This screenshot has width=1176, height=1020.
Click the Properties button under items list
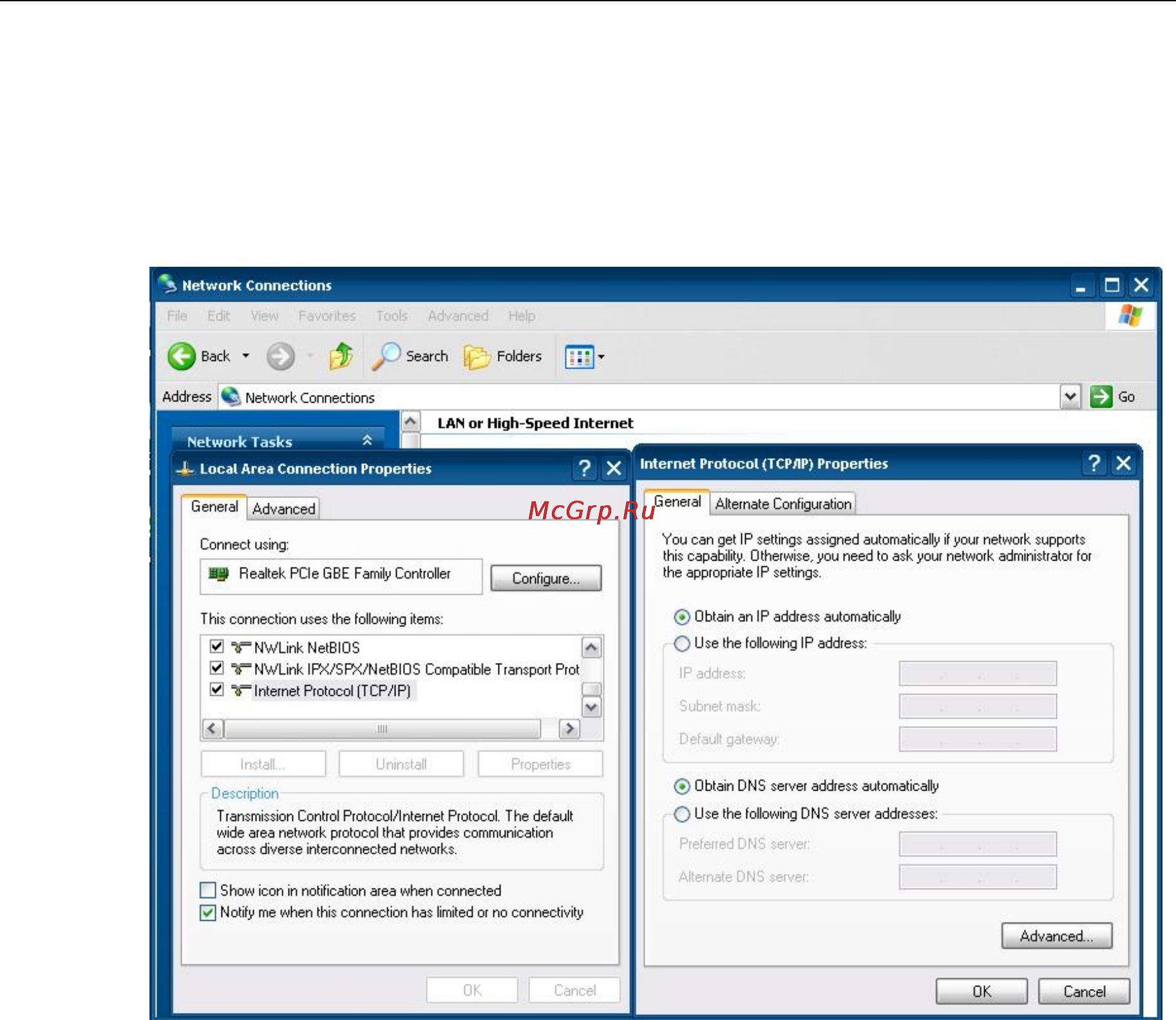[540, 764]
